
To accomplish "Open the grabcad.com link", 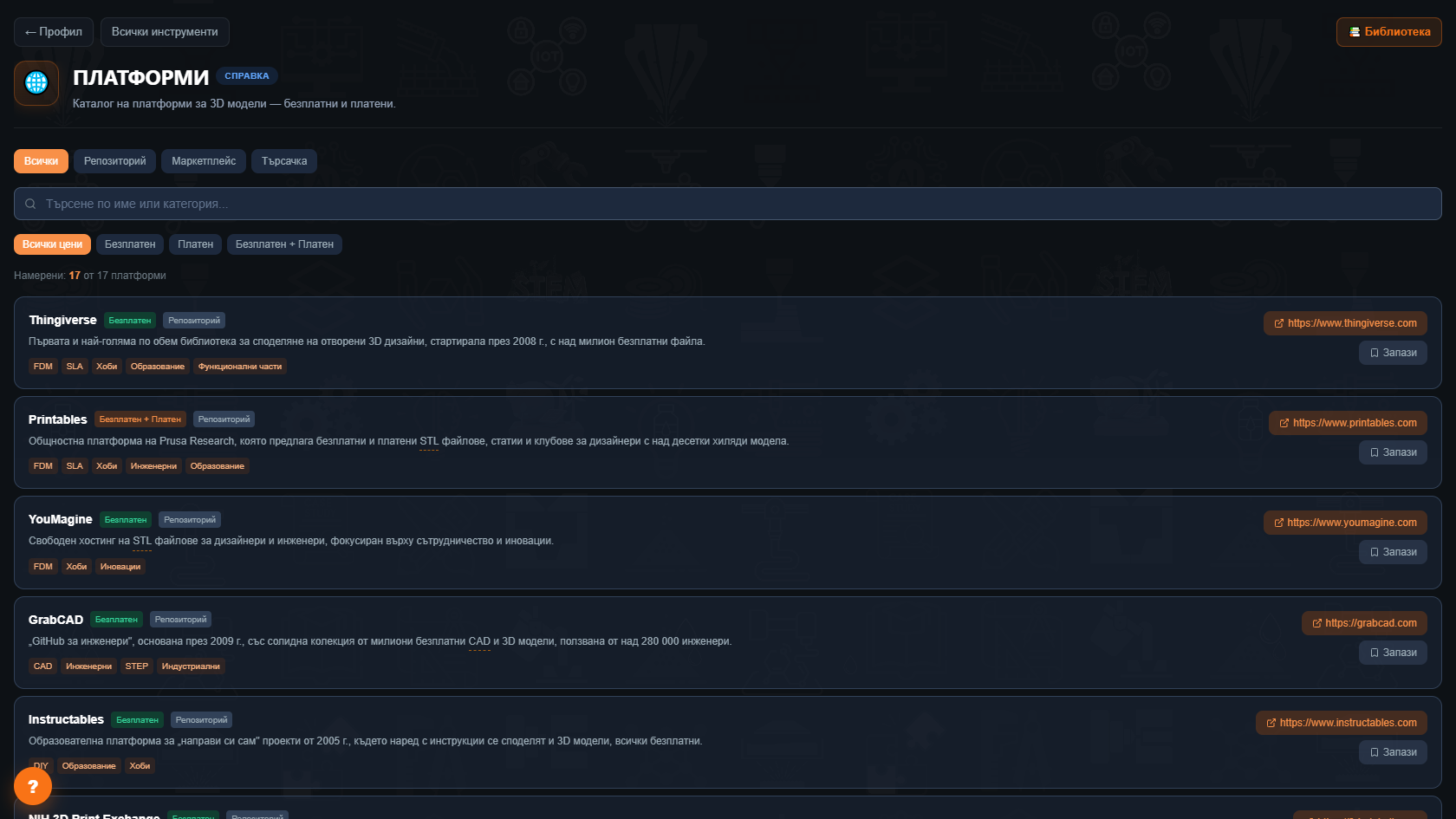I will [1364, 623].
